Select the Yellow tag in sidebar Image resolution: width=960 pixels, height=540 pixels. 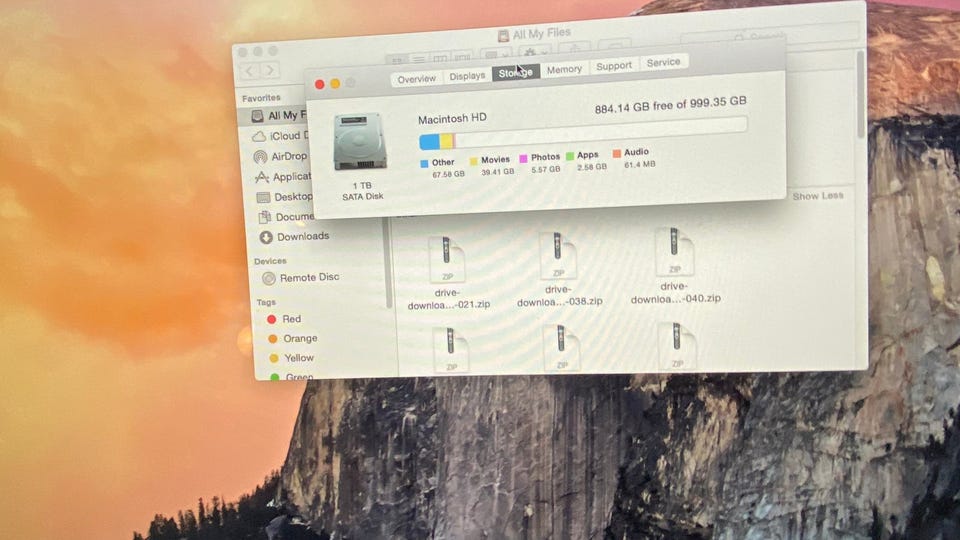coord(291,358)
